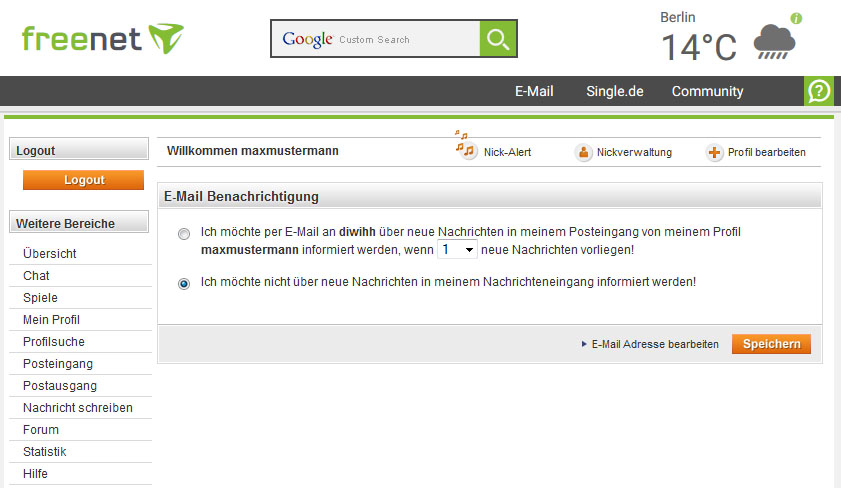The image size is (841, 488).
Task: Click the Nick-Alert link text
Action: [507, 152]
